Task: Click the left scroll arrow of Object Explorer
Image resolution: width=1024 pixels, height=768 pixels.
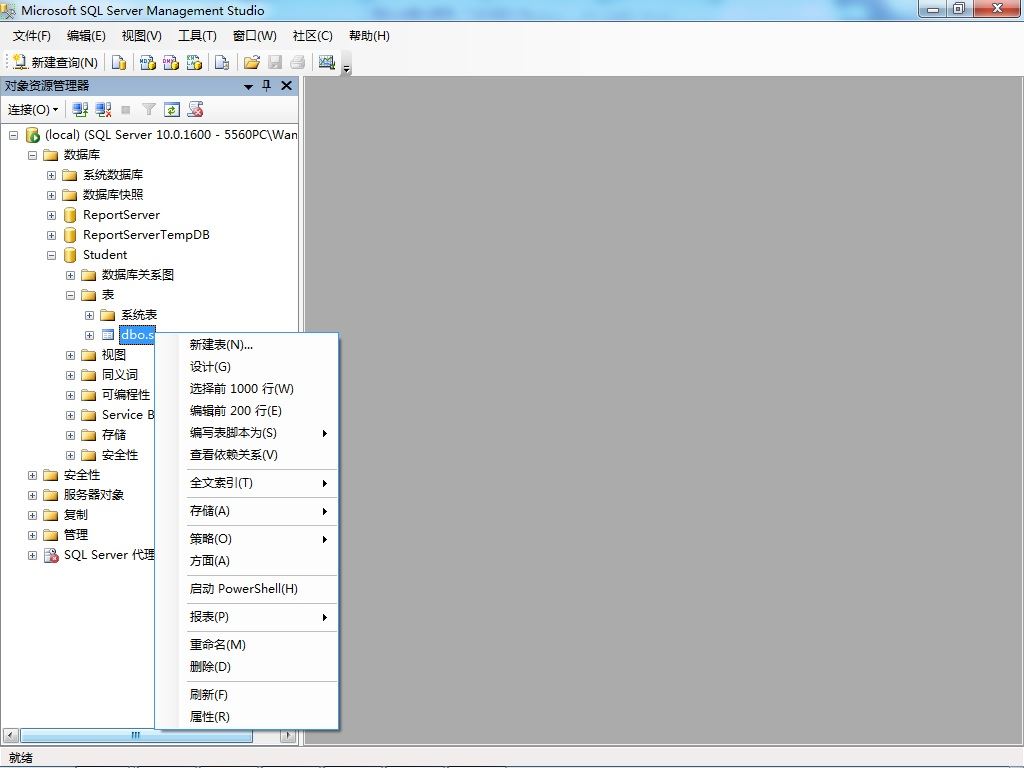Action: [10, 735]
